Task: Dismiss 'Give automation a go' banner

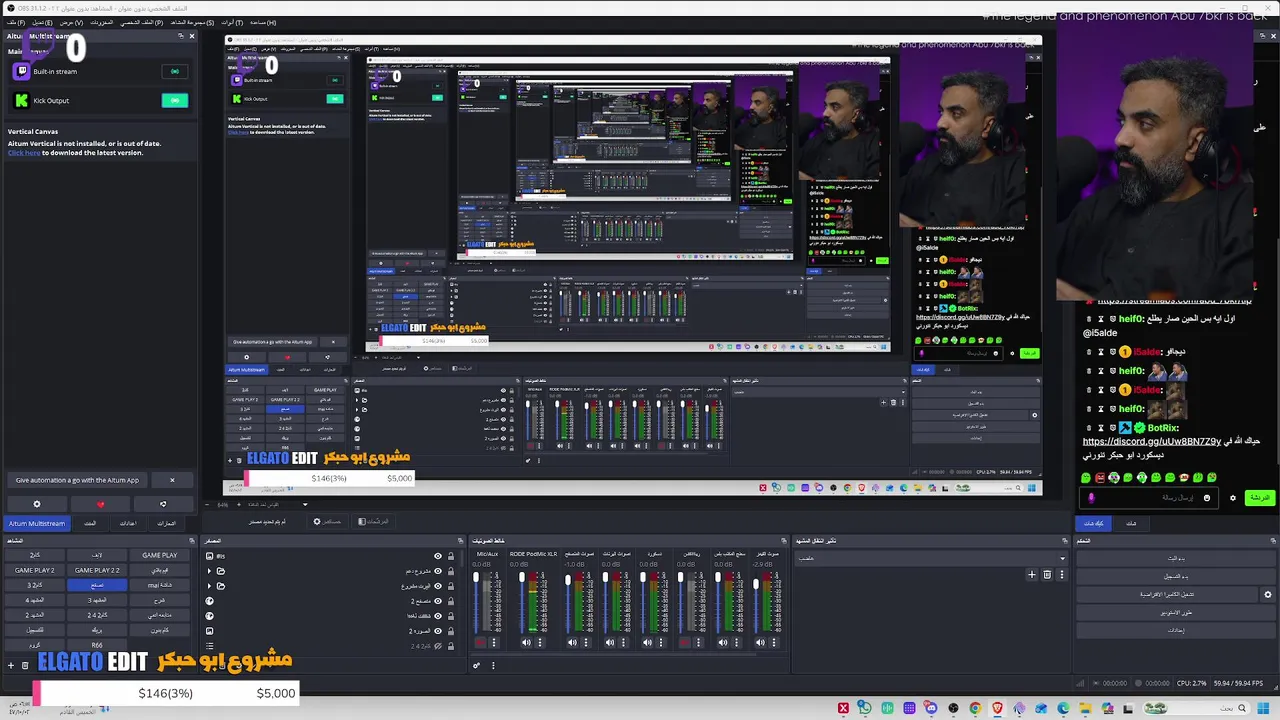Action: tap(172, 480)
